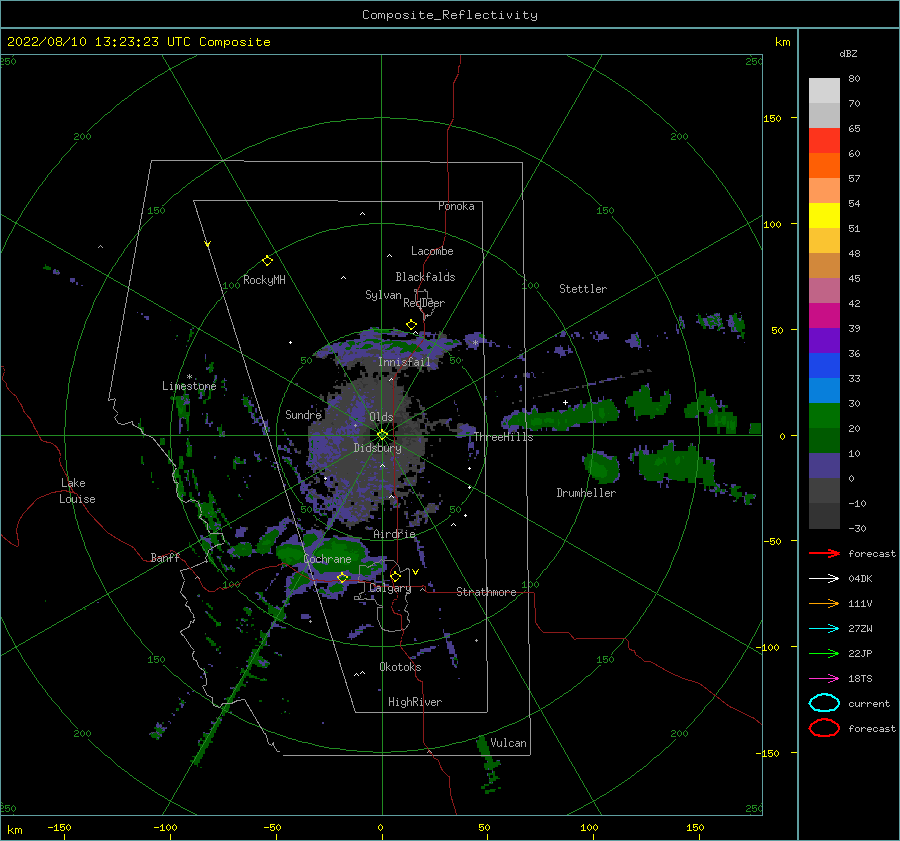Click the yellow diamond marker above Calgary

pyautogui.click(x=395, y=576)
